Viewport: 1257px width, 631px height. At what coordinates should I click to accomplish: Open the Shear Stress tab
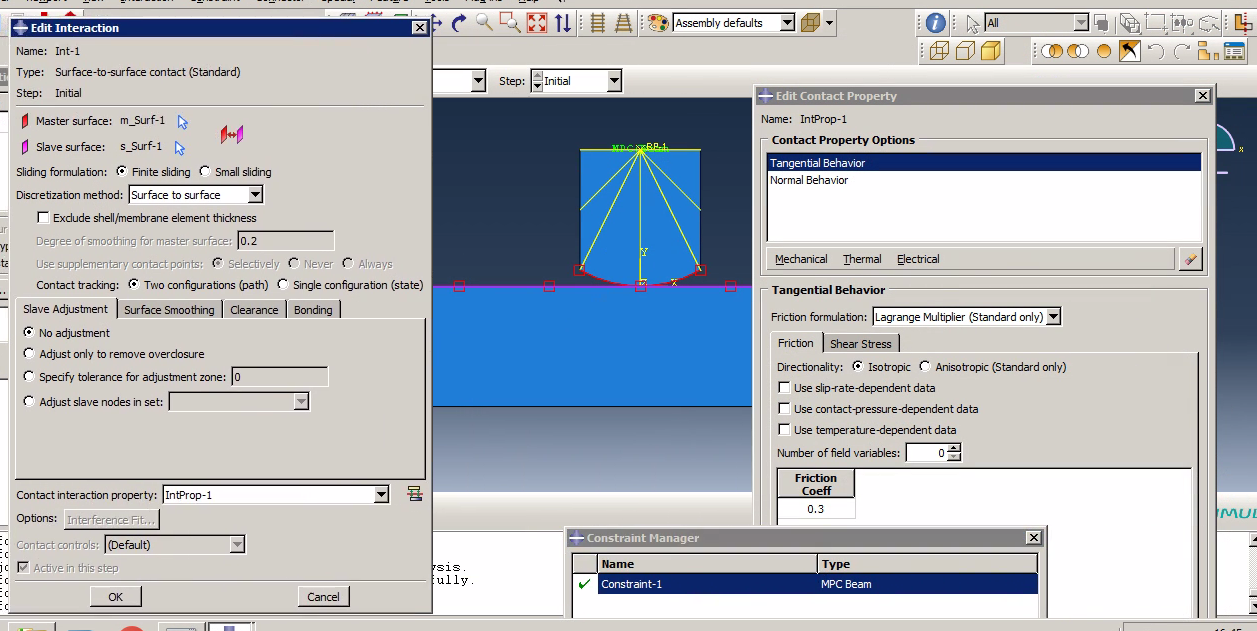tap(860, 344)
